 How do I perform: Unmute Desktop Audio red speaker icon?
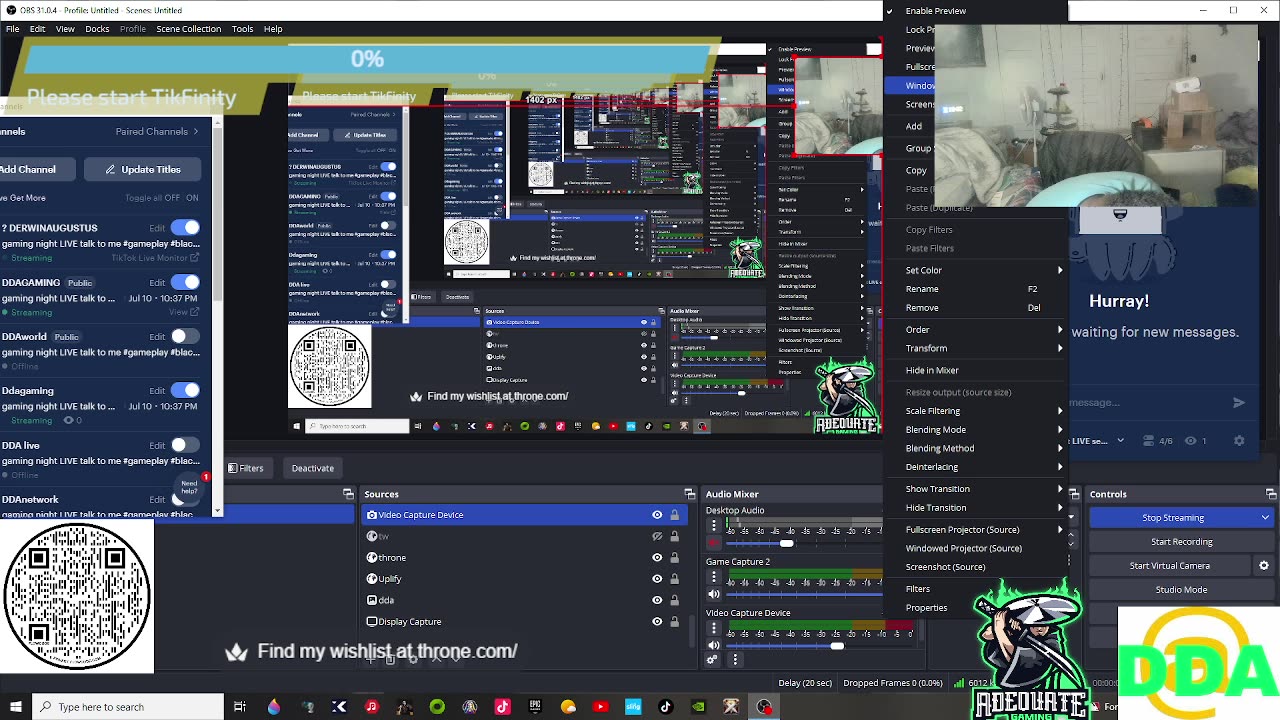tap(714, 543)
